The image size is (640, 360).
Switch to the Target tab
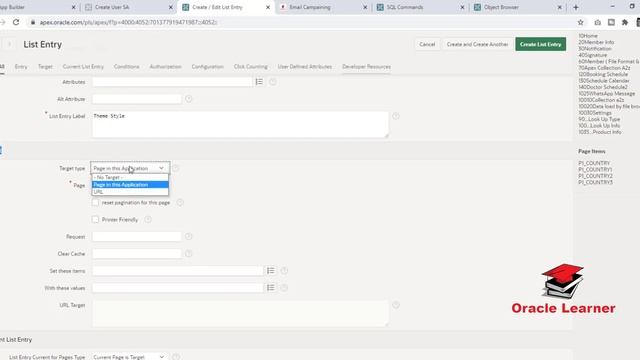[45, 67]
